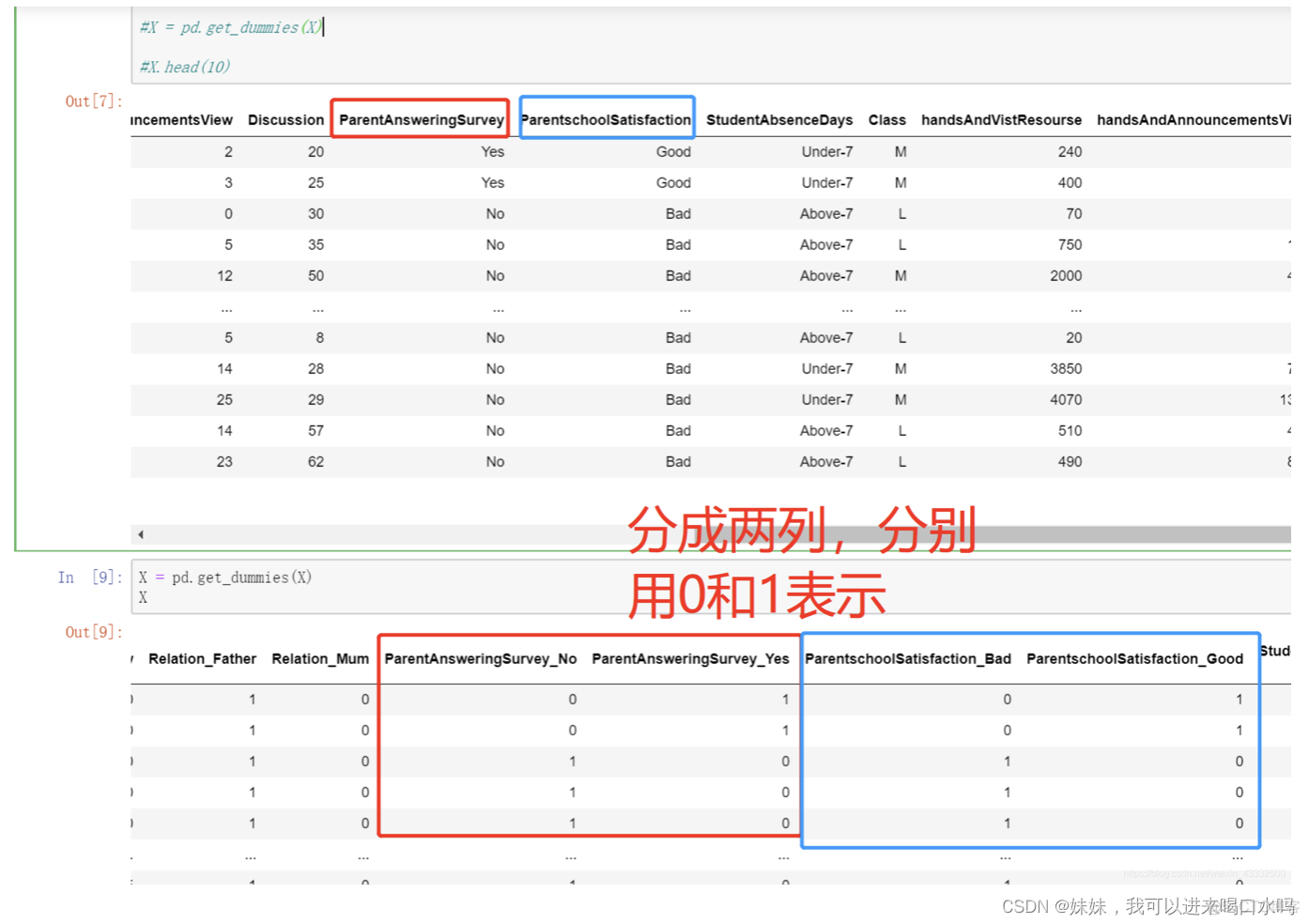Click Discussion value 35
This screenshot has height=924, width=1309.
(316, 245)
